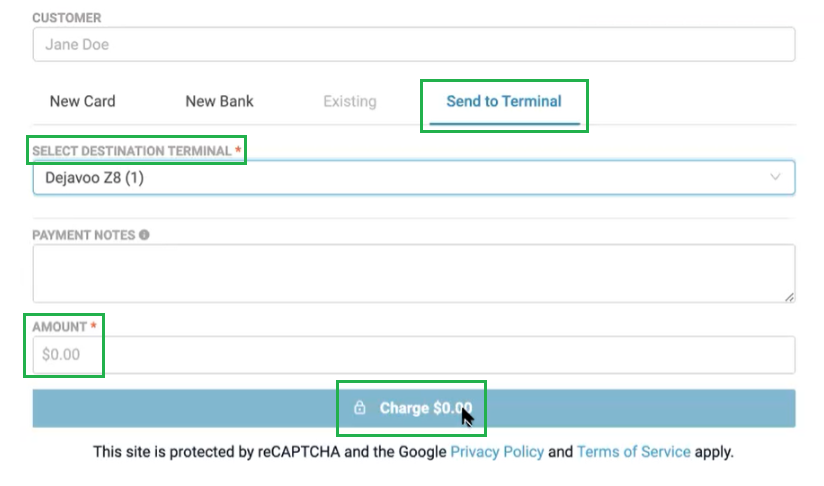Open the Dejavoo Z8 terminal dropdown
The image size is (824, 486).
click(x=400, y=177)
